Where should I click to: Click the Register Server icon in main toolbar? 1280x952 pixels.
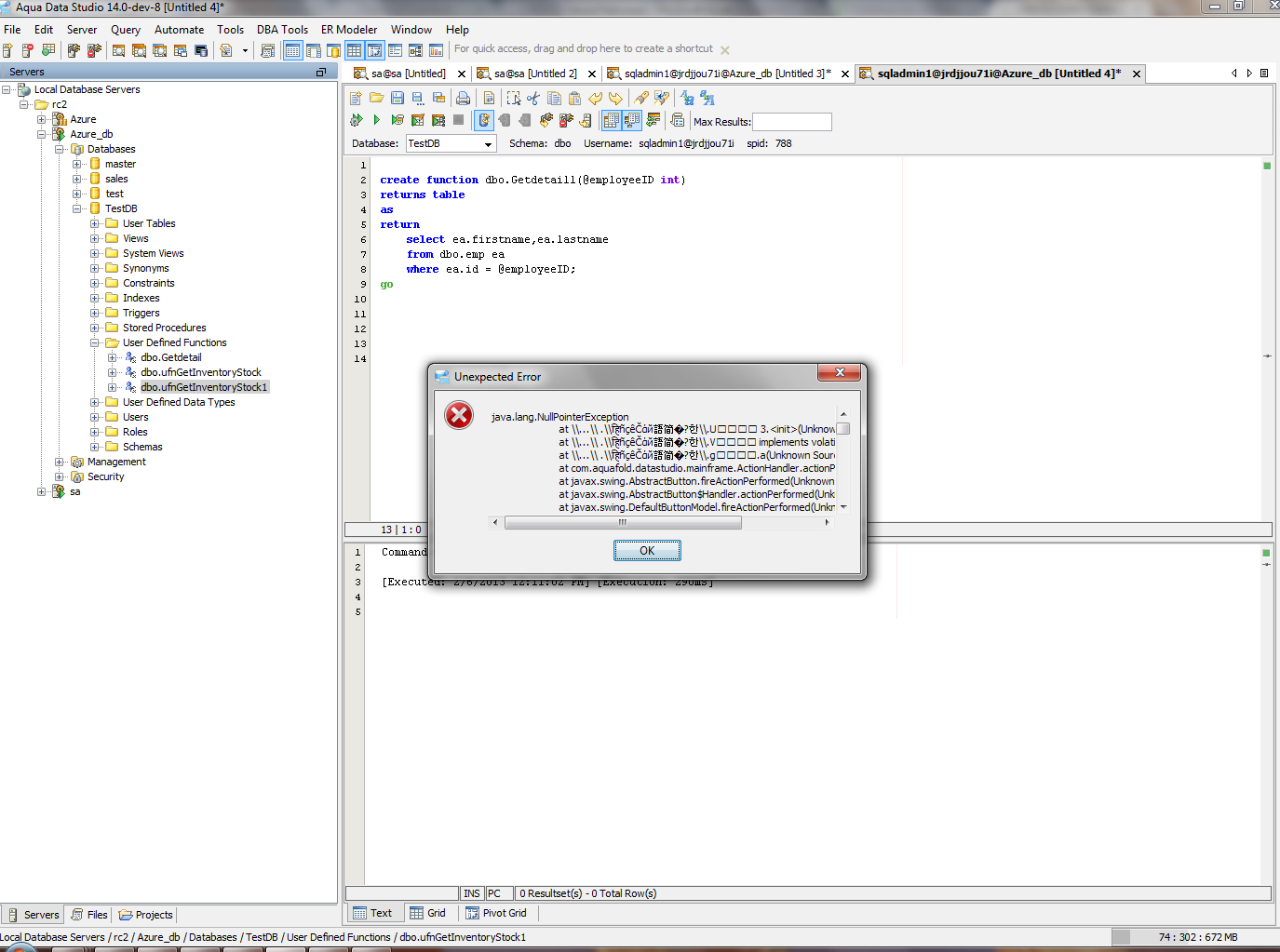[7, 50]
